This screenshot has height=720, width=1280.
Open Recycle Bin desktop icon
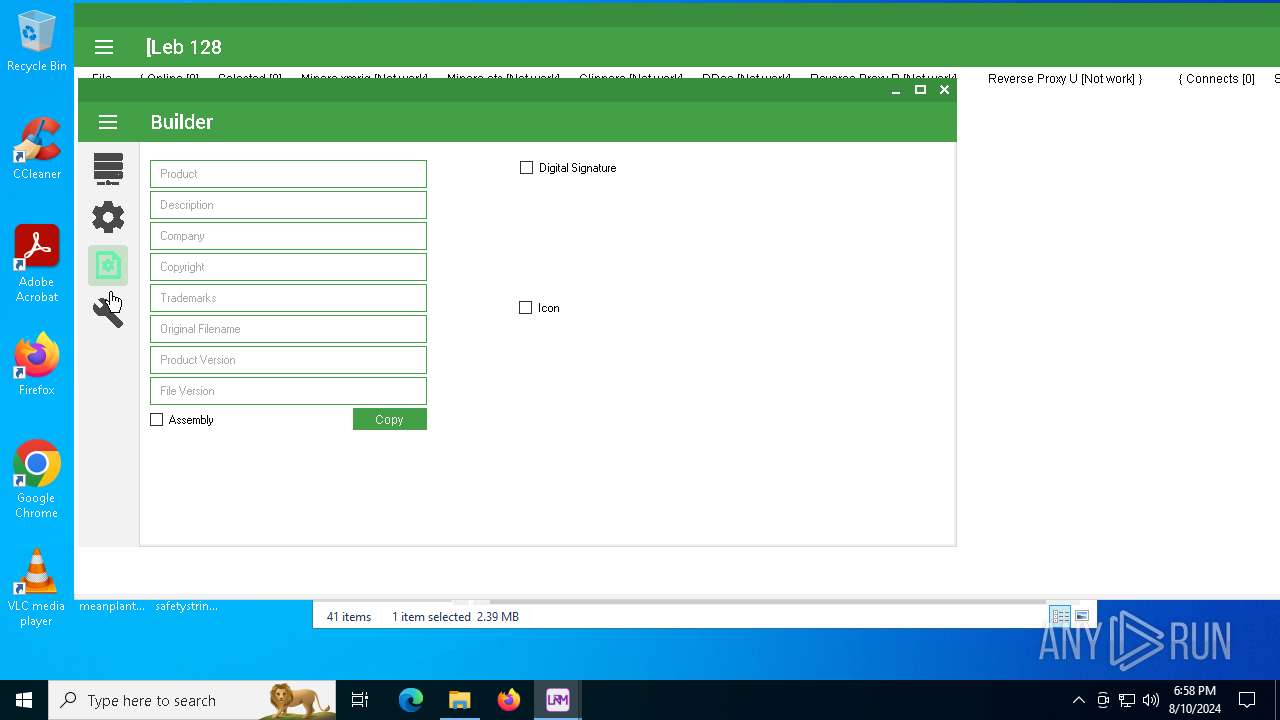(37, 41)
